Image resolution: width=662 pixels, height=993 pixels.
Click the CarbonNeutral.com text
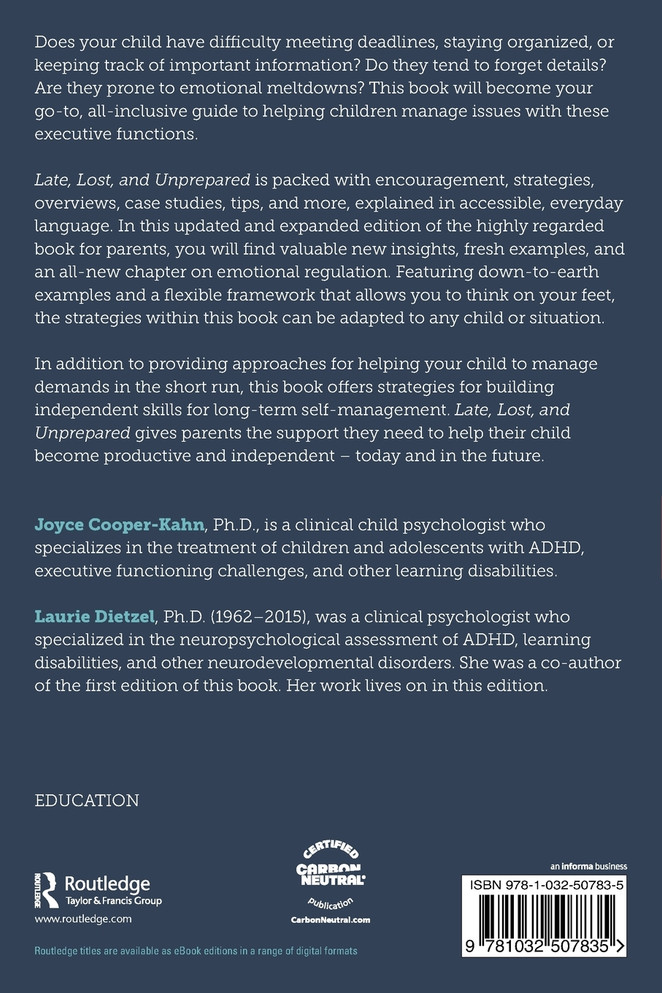(330, 920)
